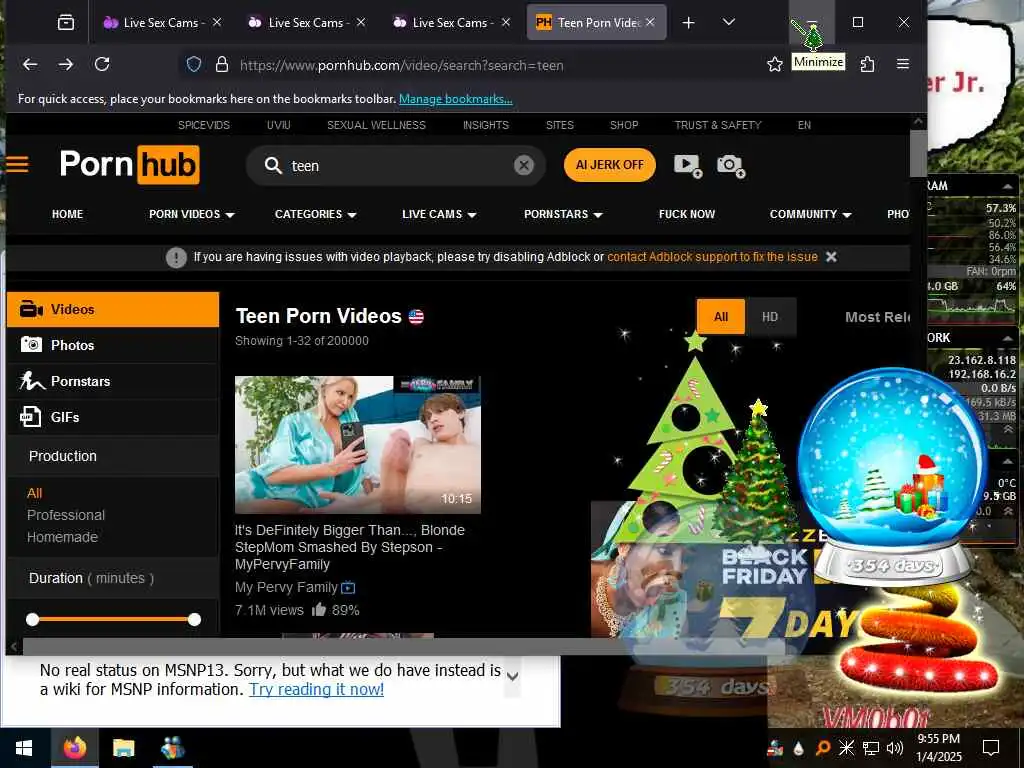Screen dimensions: 1024x768
Task: Open the Shop top link
Action: pyautogui.click(x=624, y=125)
